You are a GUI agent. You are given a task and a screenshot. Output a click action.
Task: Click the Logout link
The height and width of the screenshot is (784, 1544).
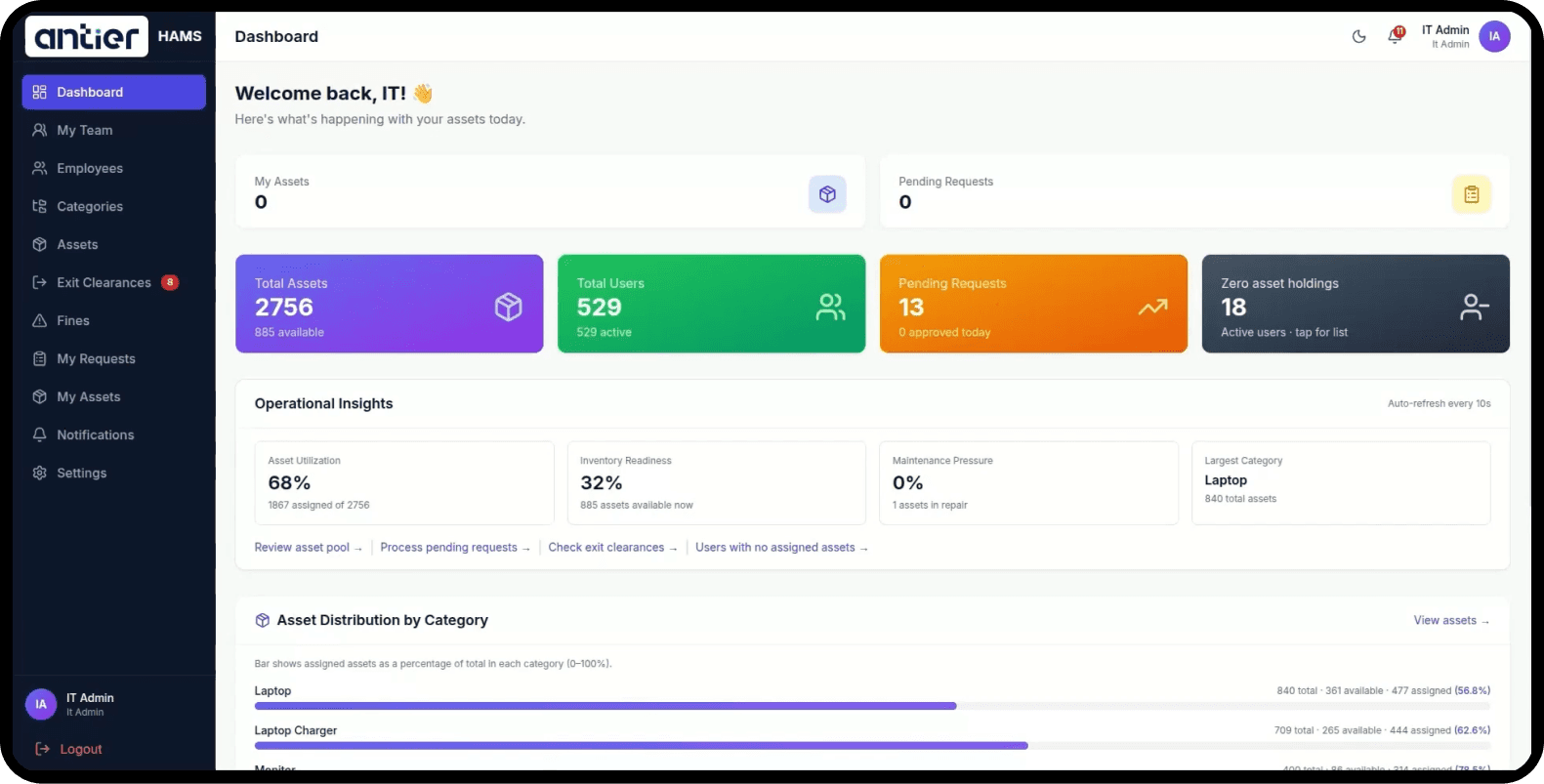(x=81, y=749)
